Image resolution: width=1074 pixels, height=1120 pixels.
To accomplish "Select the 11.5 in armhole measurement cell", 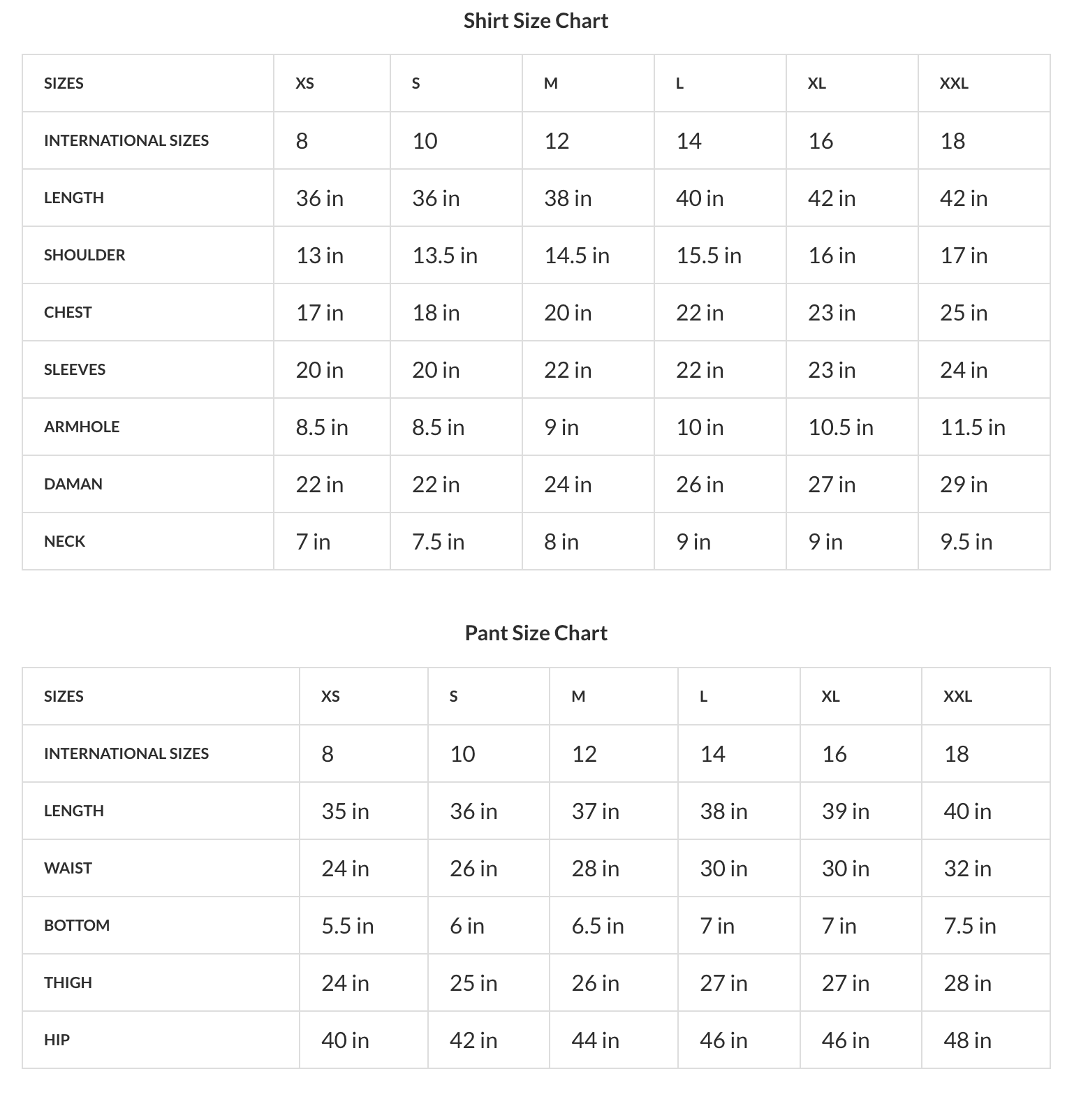I will [x=973, y=427].
